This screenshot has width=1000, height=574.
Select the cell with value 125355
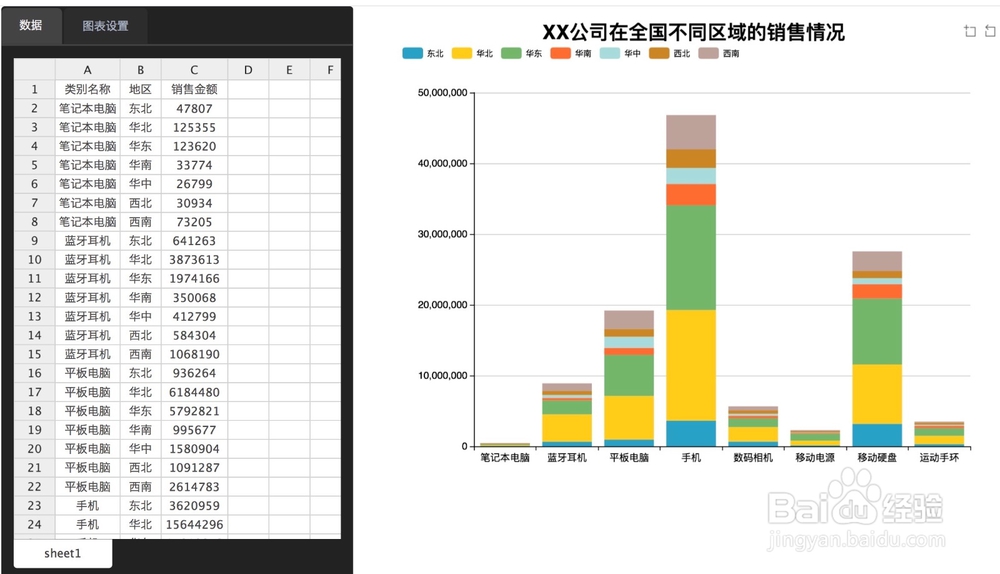click(194, 128)
